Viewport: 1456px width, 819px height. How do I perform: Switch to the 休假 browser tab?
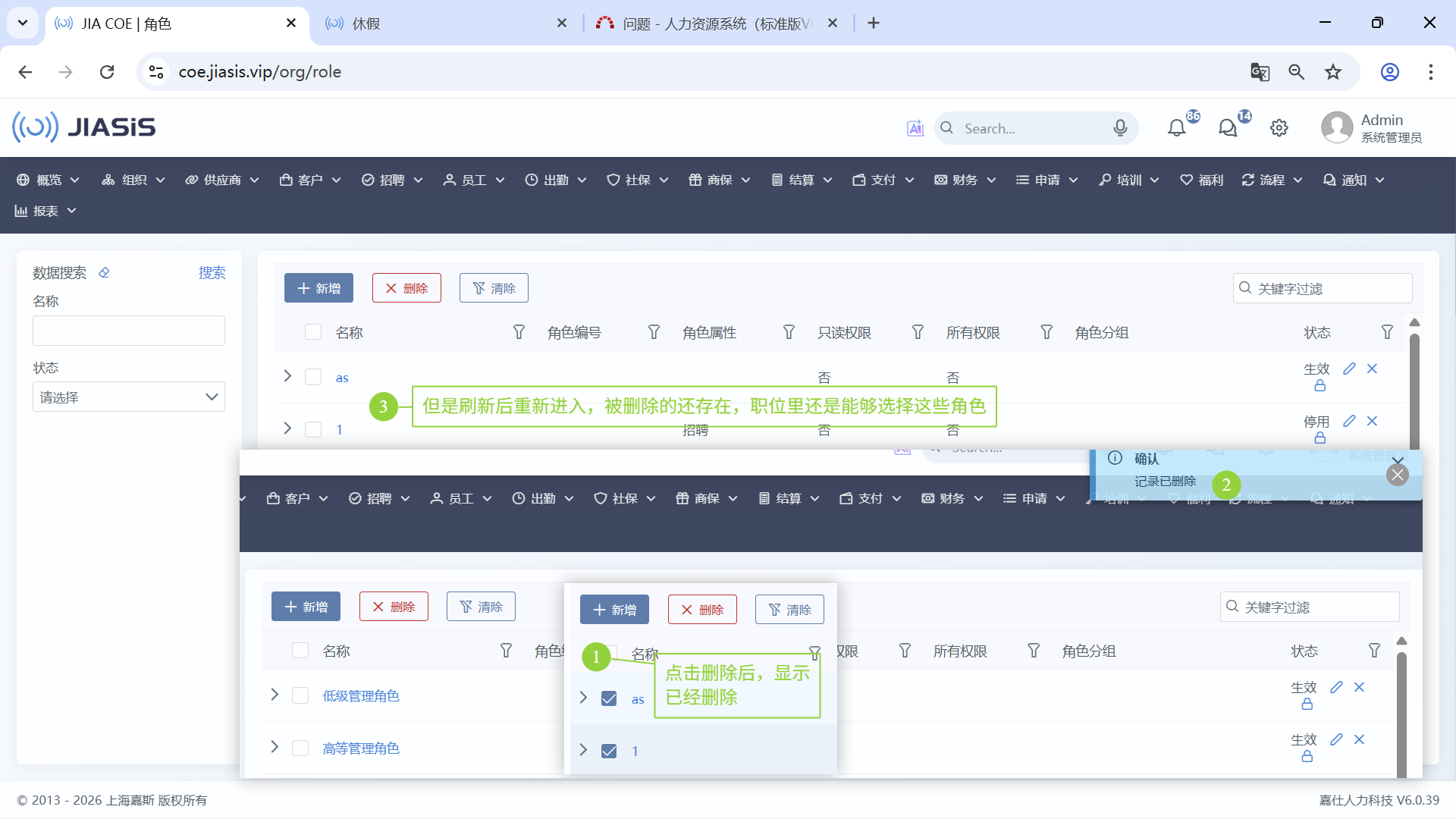366,24
